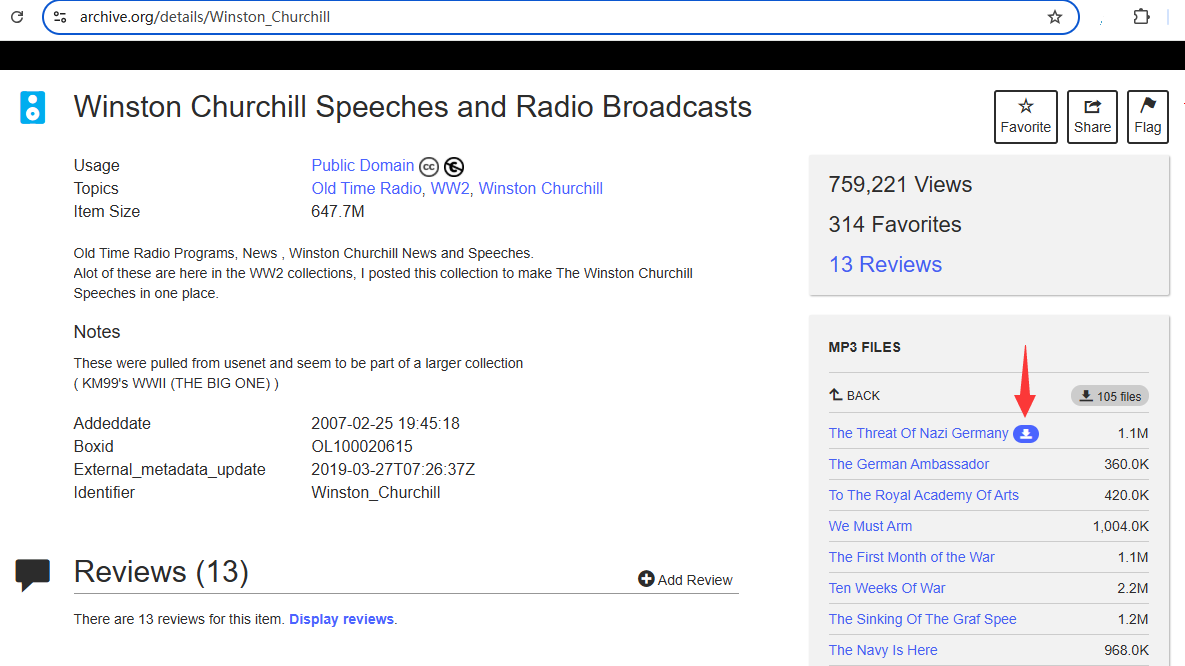1185x666 pixels.
Task: Open the Winston Churchill topic link
Action: tap(540, 188)
